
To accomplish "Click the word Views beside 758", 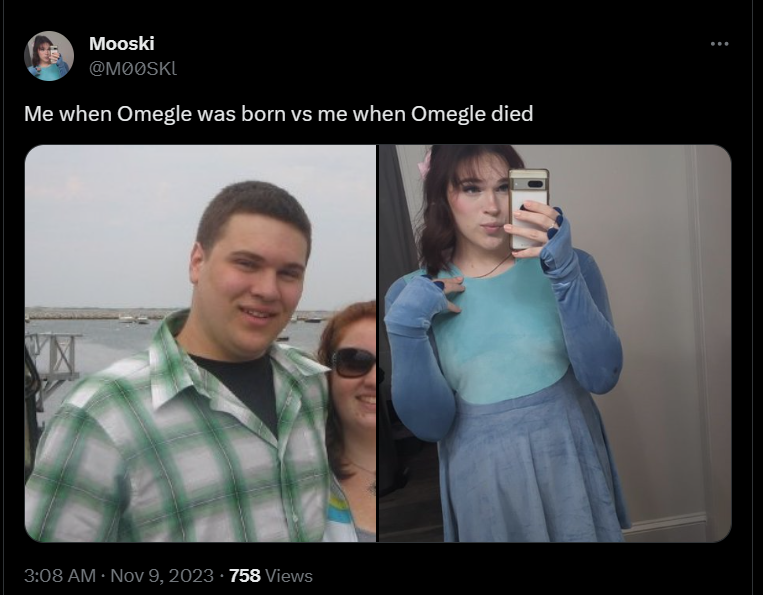I will tap(289, 576).
